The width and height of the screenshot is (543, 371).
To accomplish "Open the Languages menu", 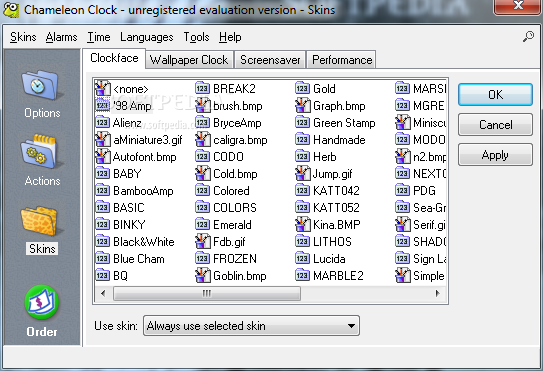I will tap(147, 37).
